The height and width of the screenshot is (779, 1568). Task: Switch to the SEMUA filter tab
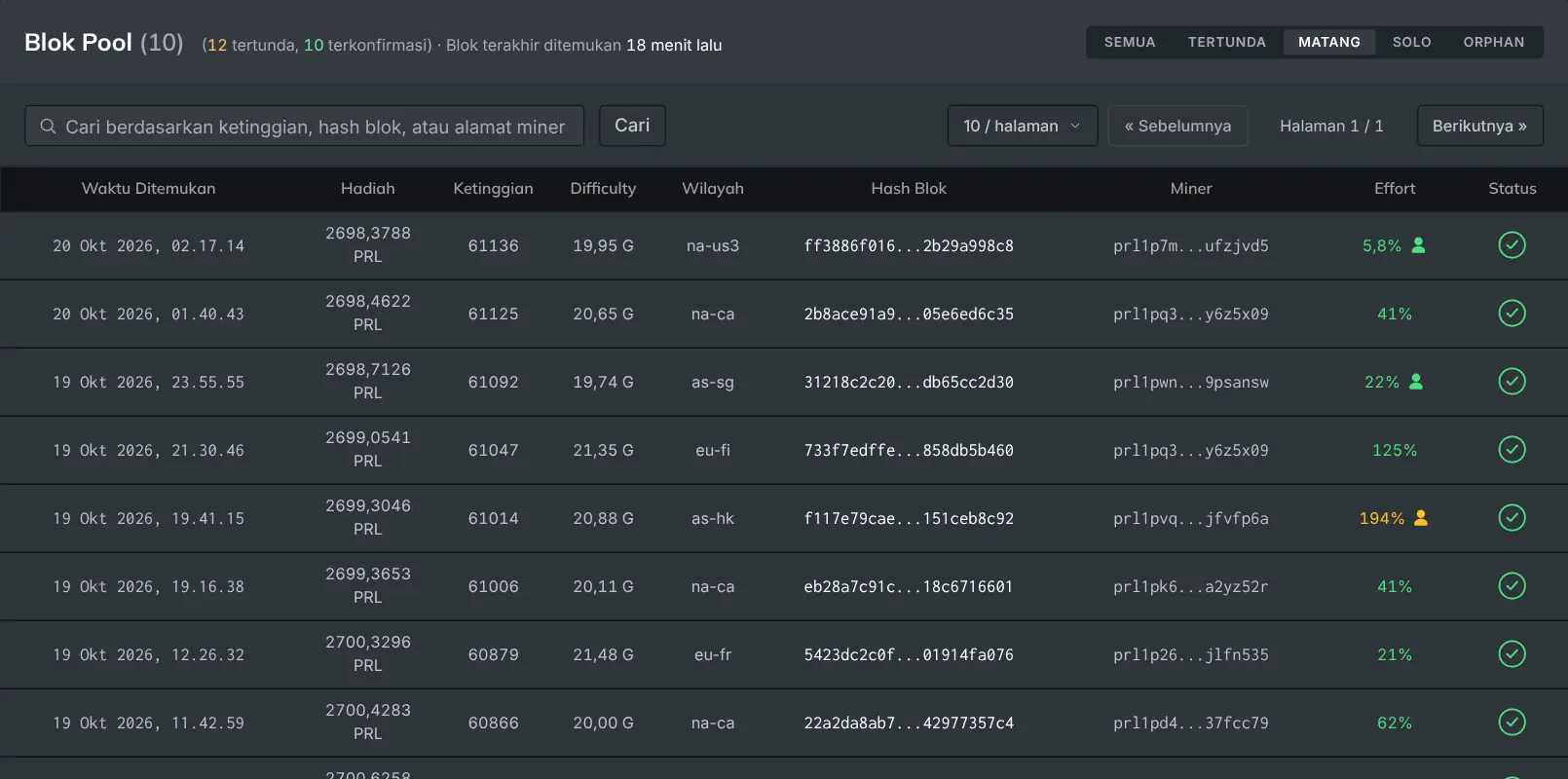coord(1130,42)
